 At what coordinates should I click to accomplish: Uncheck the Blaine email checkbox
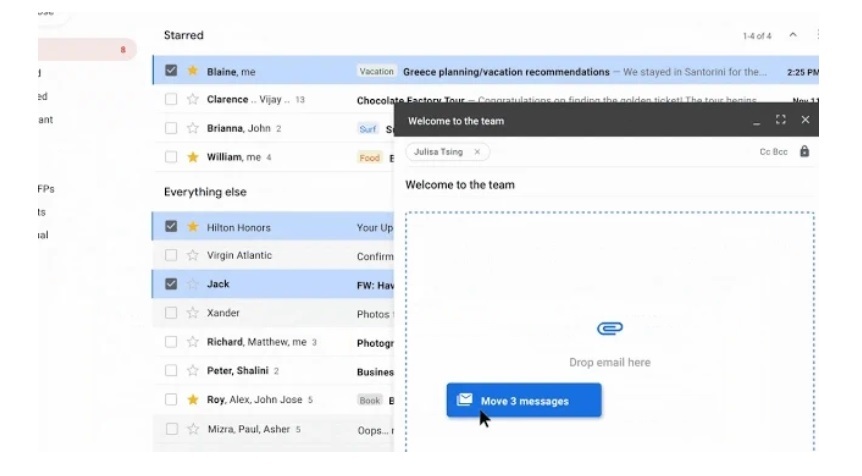(170, 72)
